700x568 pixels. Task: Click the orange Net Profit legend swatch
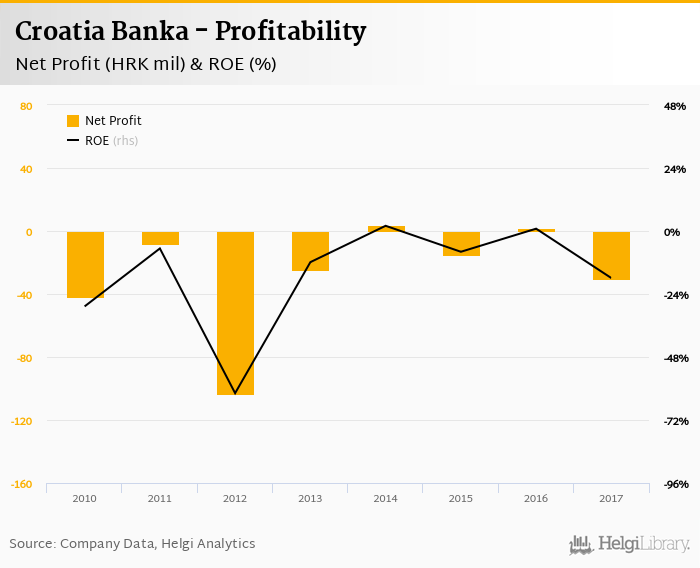[x=73, y=121]
